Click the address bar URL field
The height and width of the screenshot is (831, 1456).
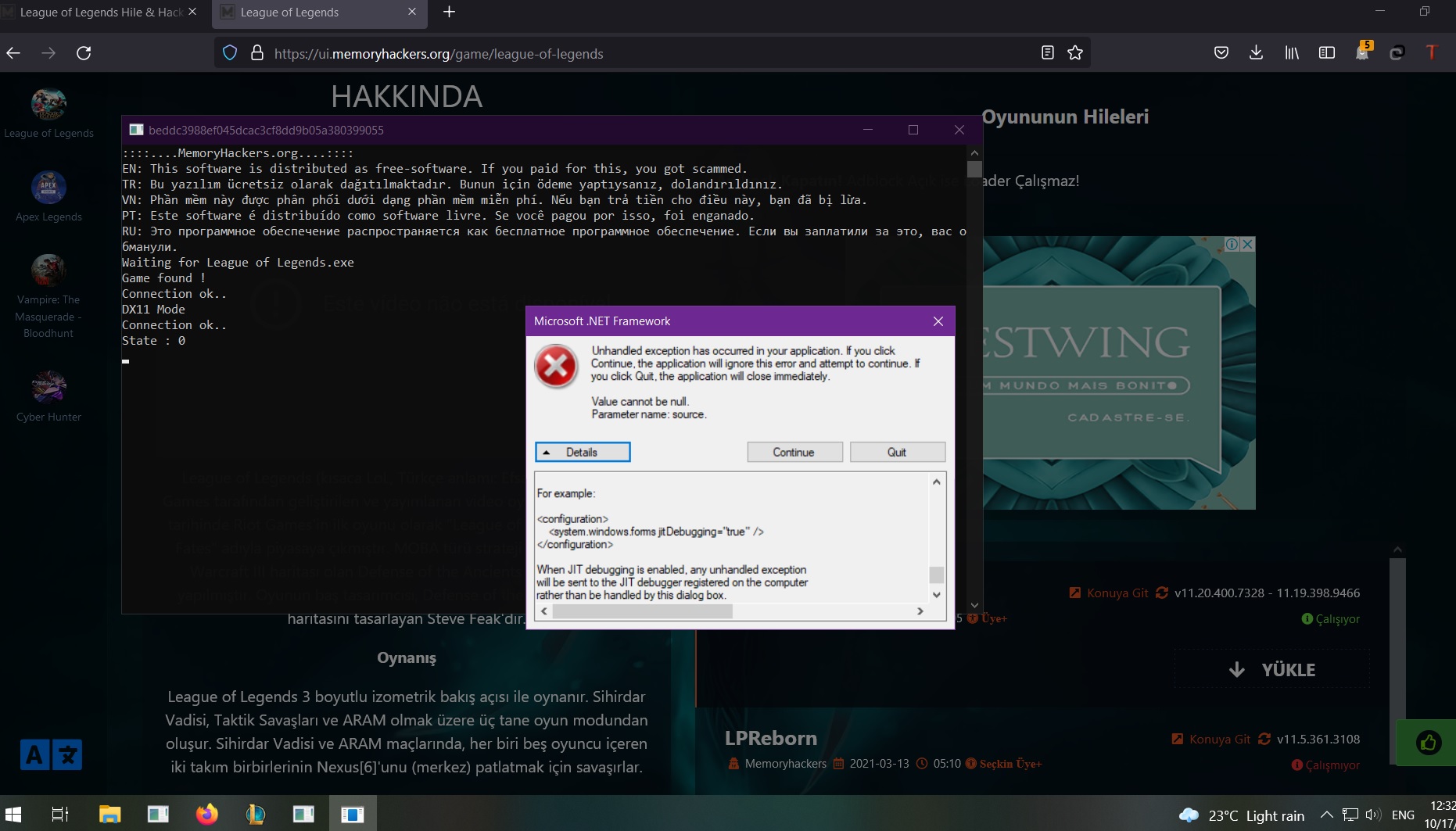(x=651, y=53)
